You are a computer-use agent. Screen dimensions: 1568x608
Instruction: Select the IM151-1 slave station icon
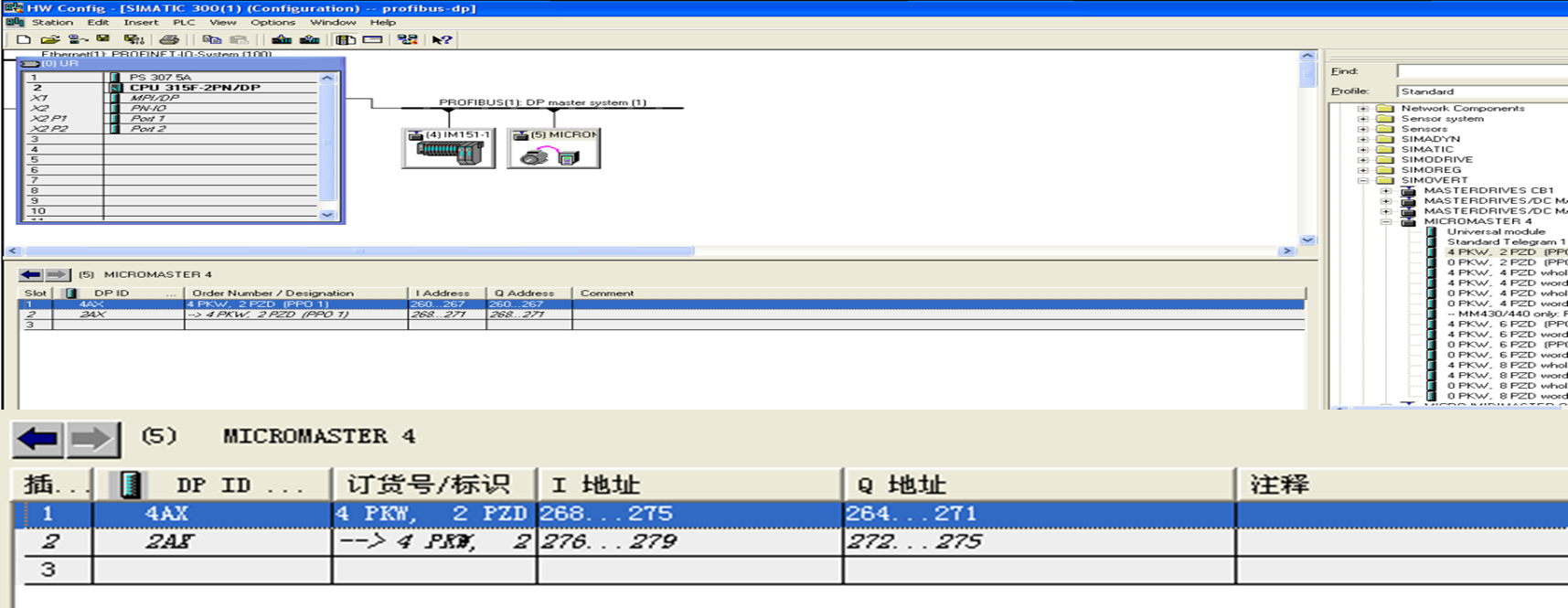449,148
